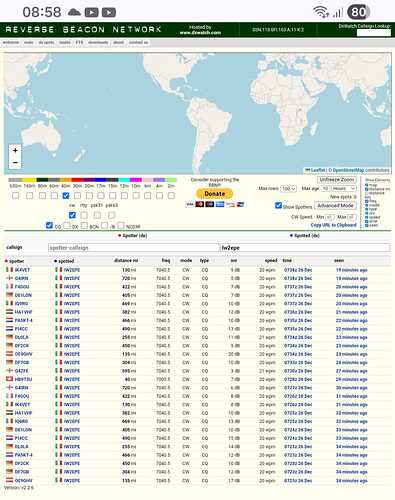
Task: Open spotter callsign IK4VET in first row
Action: [22, 270]
